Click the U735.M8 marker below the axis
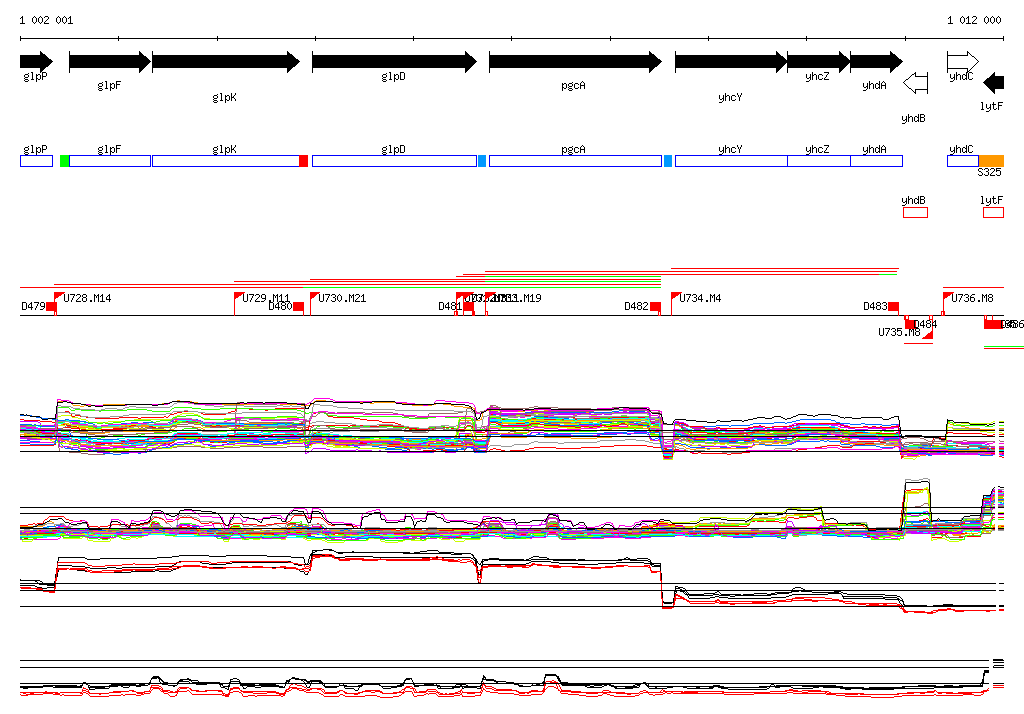The height and width of the screenshot is (714, 1024). 928,334
